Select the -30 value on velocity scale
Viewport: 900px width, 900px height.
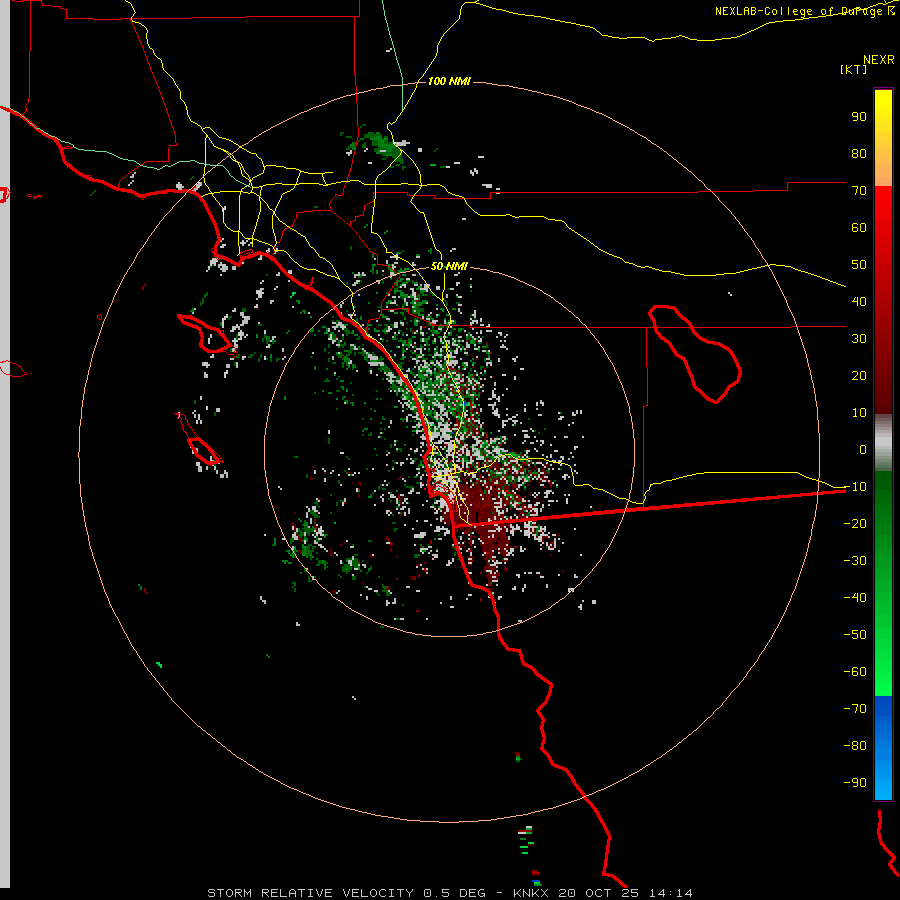(x=855, y=560)
